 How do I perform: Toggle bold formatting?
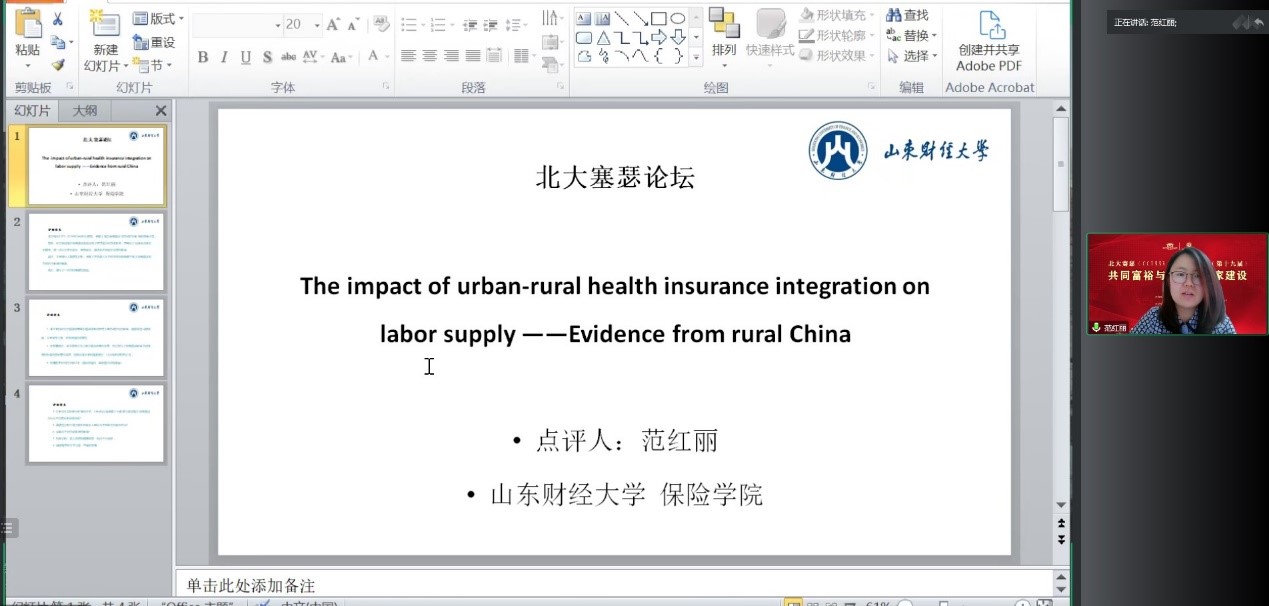click(203, 57)
